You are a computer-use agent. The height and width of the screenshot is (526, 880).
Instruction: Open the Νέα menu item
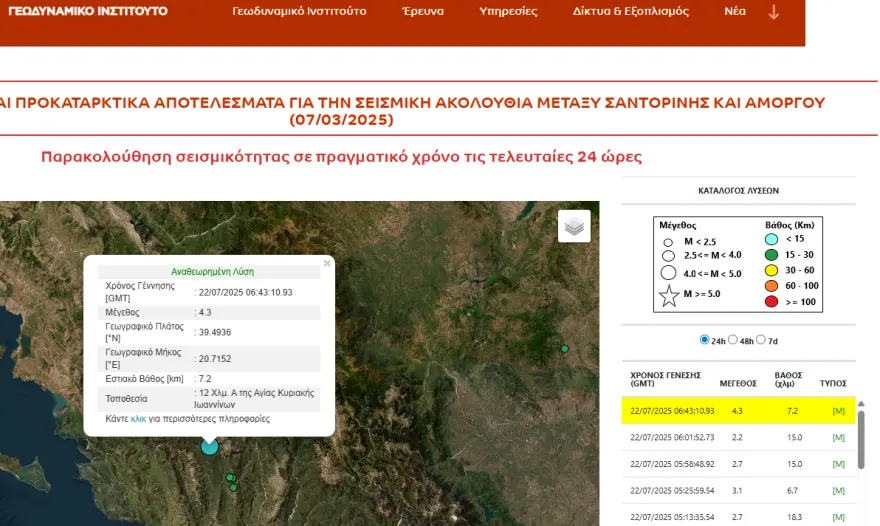point(735,11)
